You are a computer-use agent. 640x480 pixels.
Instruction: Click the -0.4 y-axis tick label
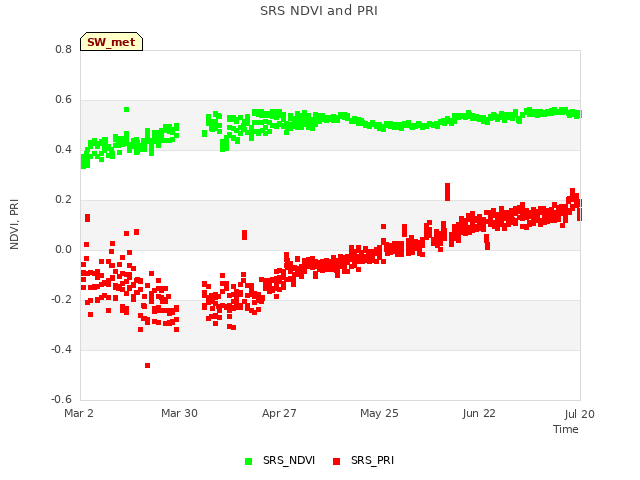click(61, 349)
